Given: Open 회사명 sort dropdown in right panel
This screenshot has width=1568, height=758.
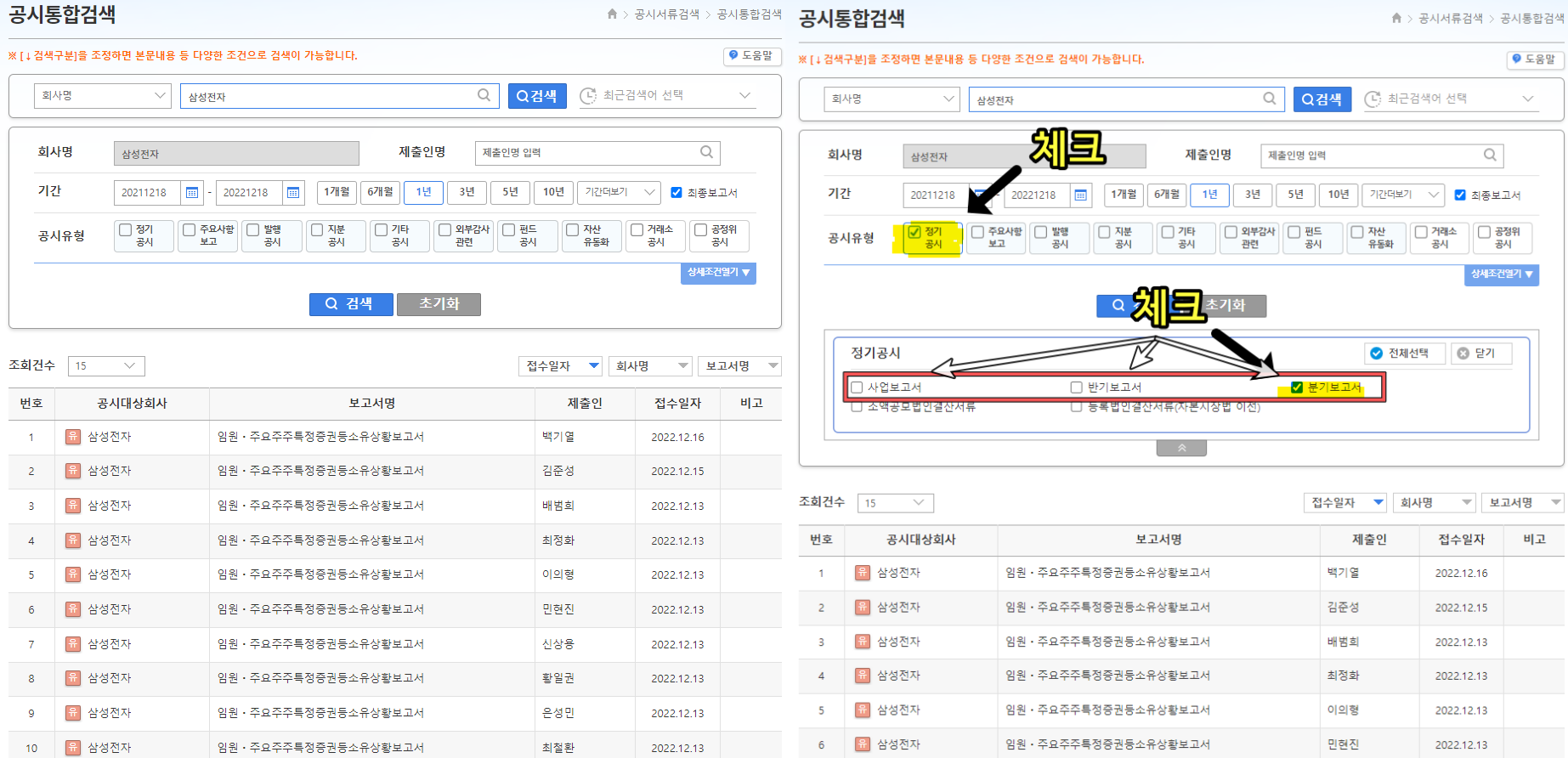Looking at the screenshot, I should click(1434, 502).
